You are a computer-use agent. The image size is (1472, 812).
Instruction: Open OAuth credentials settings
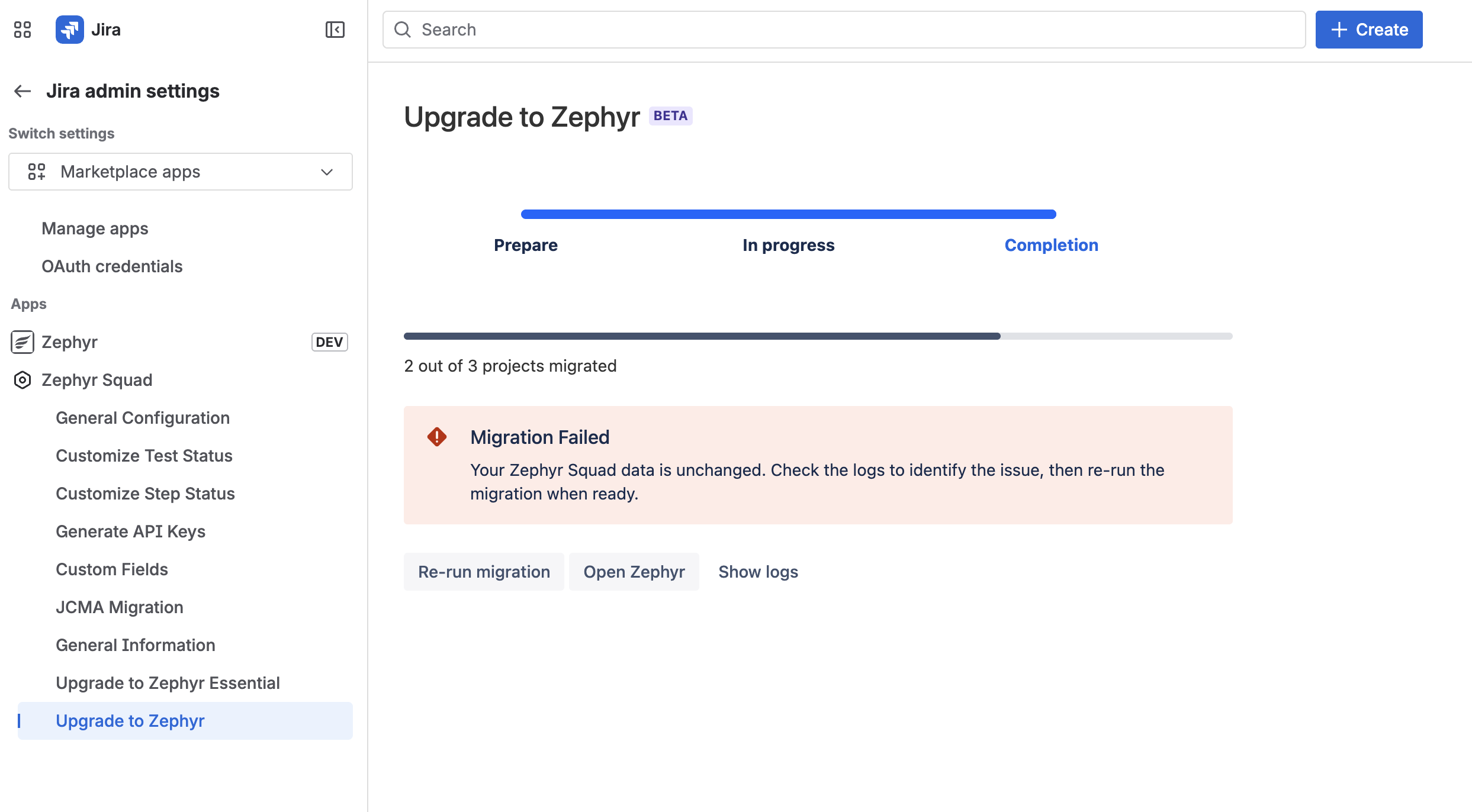[x=112, y=266]
